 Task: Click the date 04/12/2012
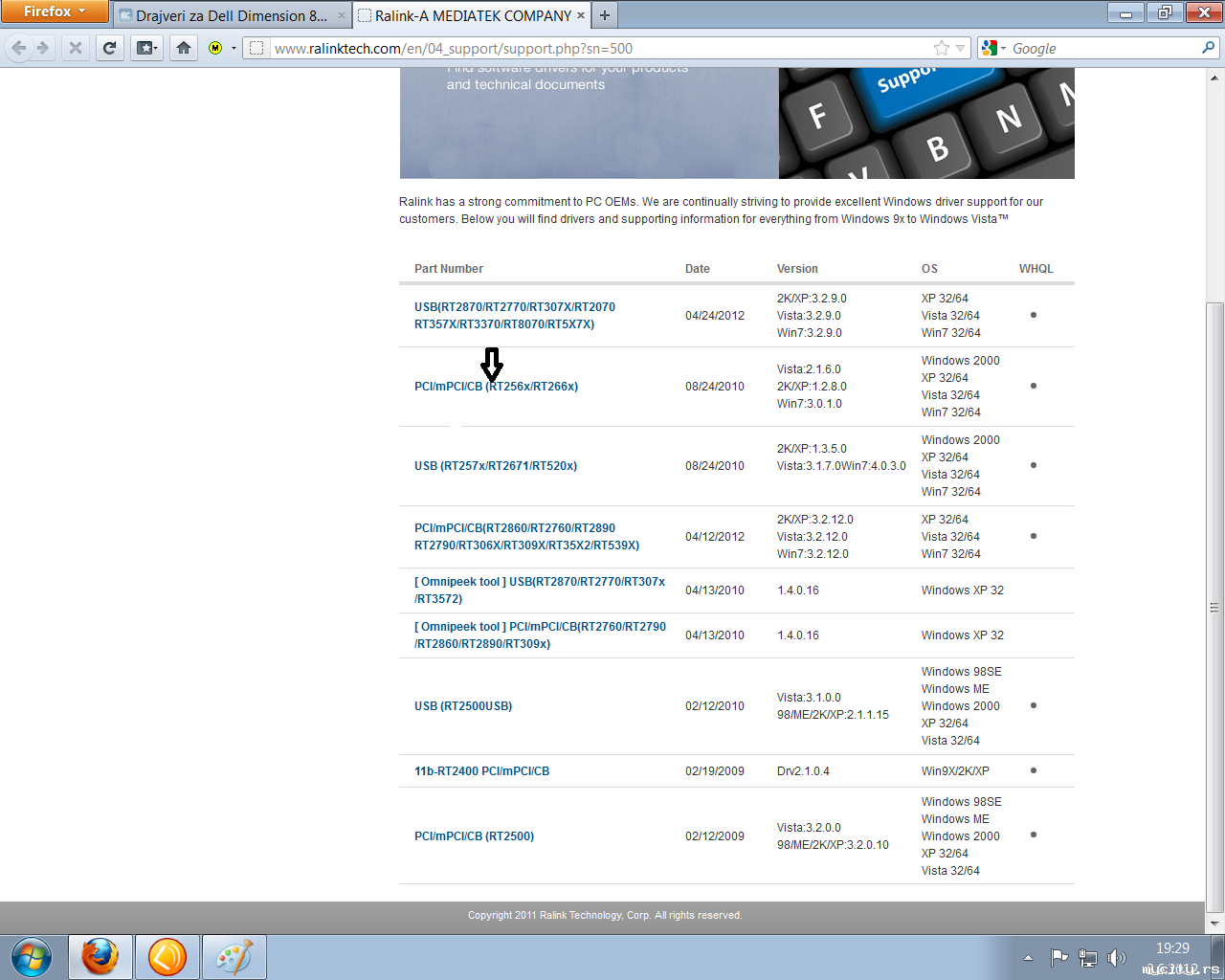point(715,537)
